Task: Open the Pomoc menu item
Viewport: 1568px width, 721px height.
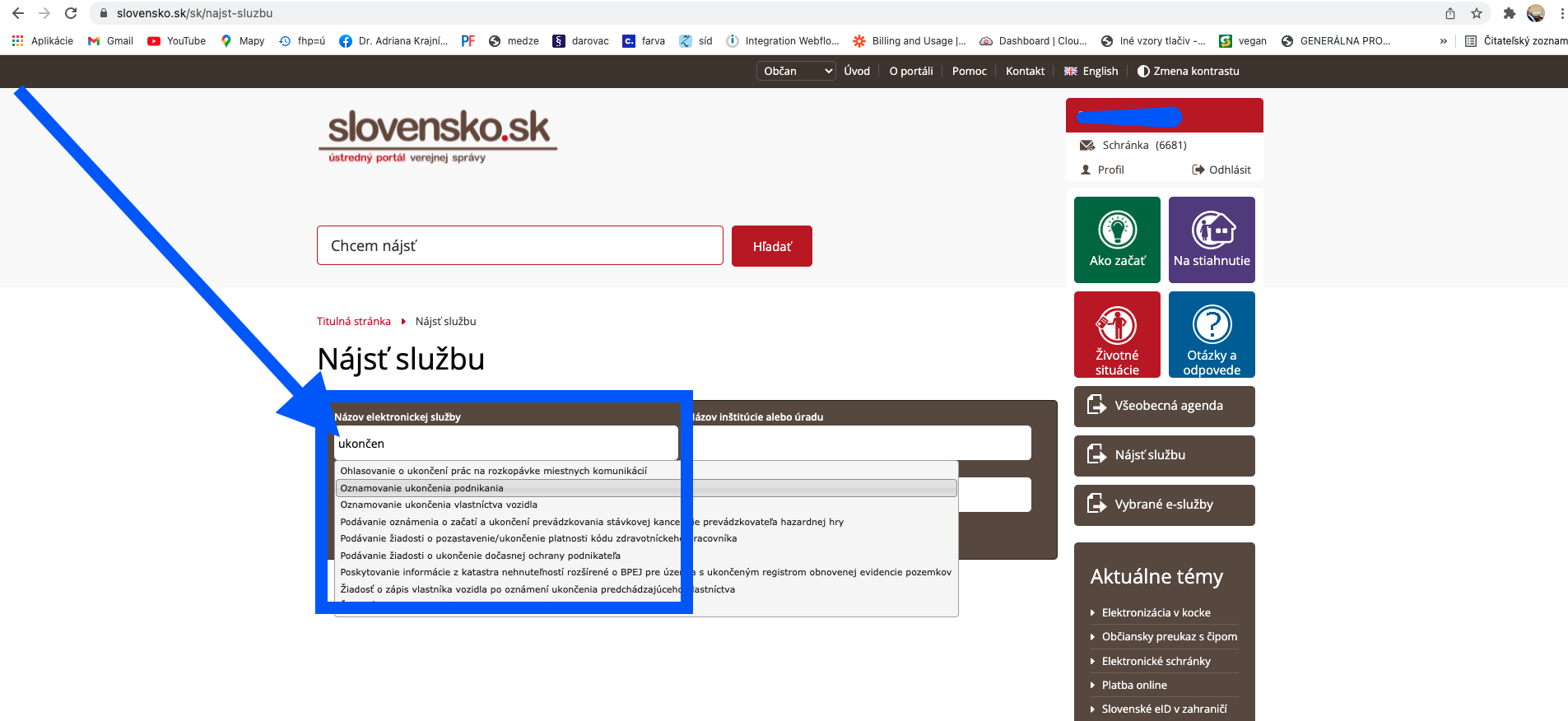Action: [970, 71]
